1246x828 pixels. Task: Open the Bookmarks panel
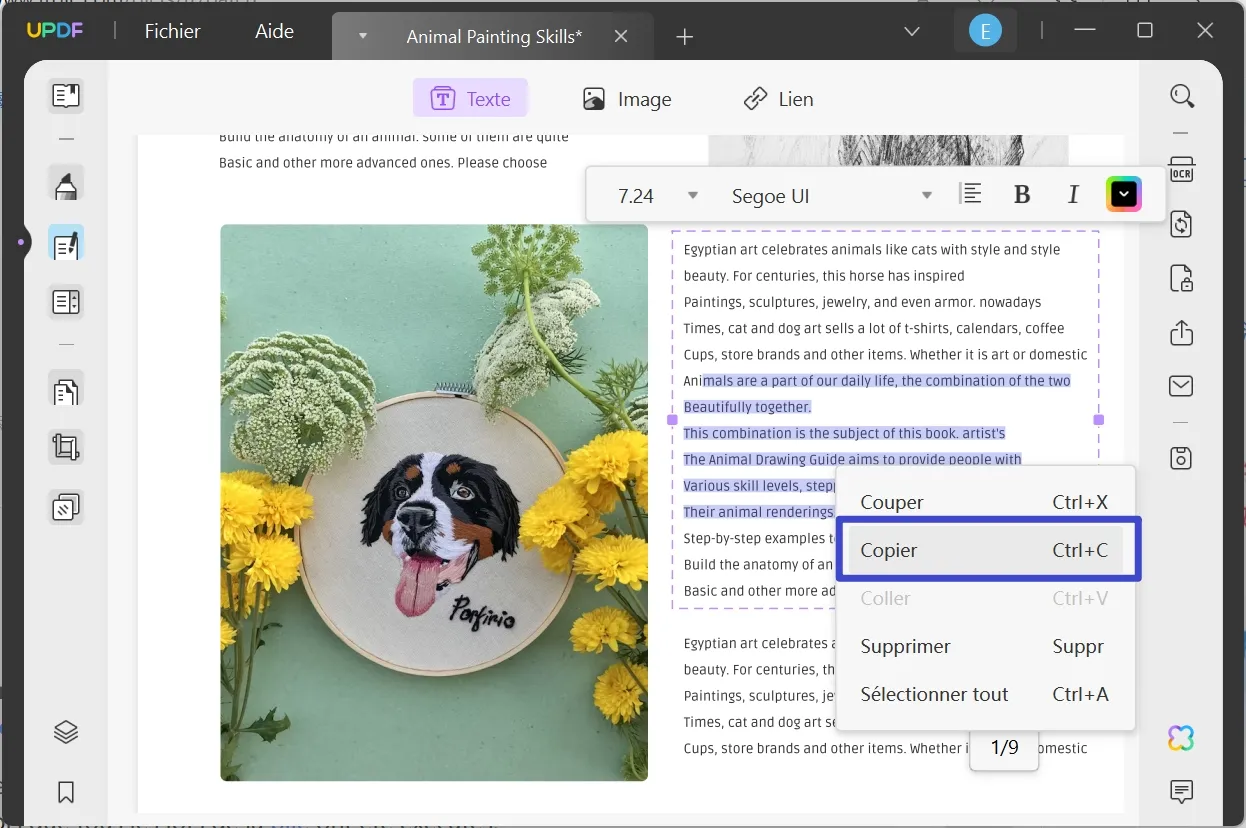[65, 792]
